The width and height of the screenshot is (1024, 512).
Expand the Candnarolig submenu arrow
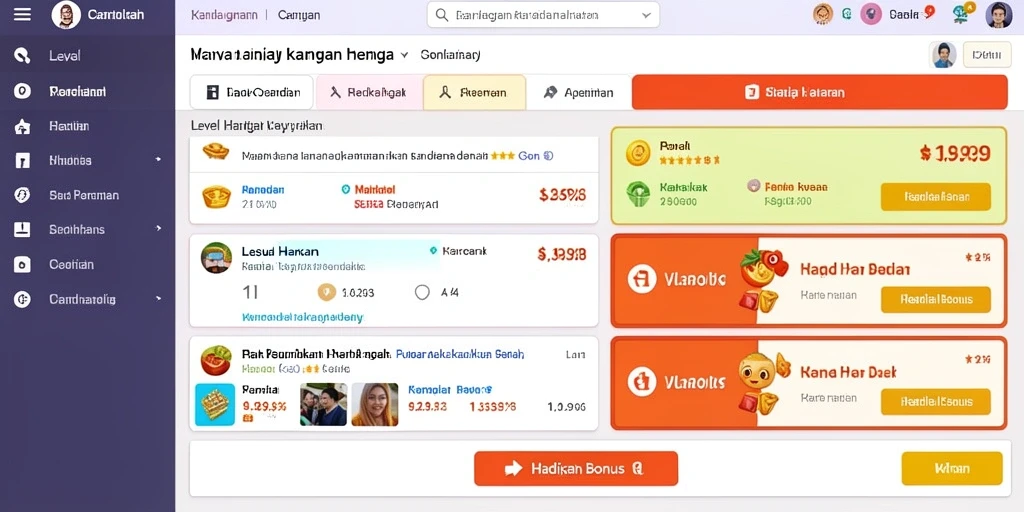point(158,298)
